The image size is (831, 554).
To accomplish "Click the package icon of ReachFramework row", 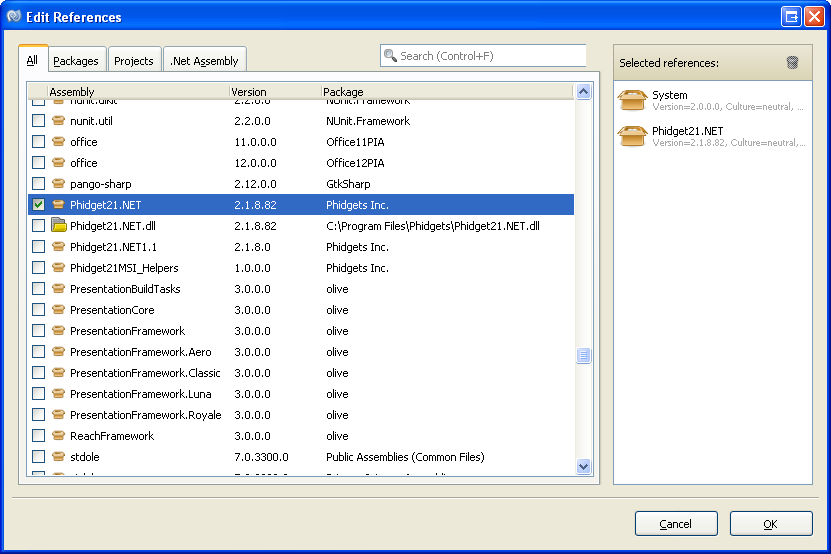I will (x=59, y=435).
